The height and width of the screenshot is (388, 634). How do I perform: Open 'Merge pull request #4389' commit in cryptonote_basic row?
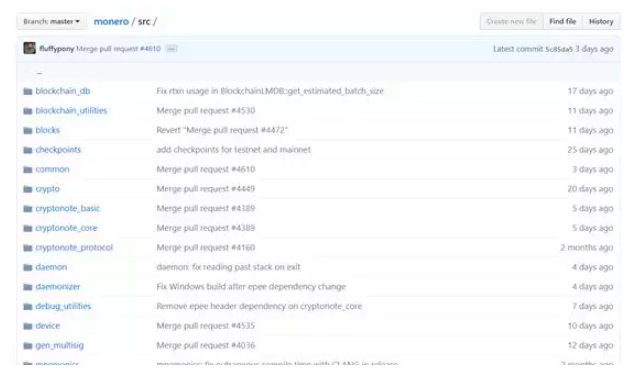[206, 208]
